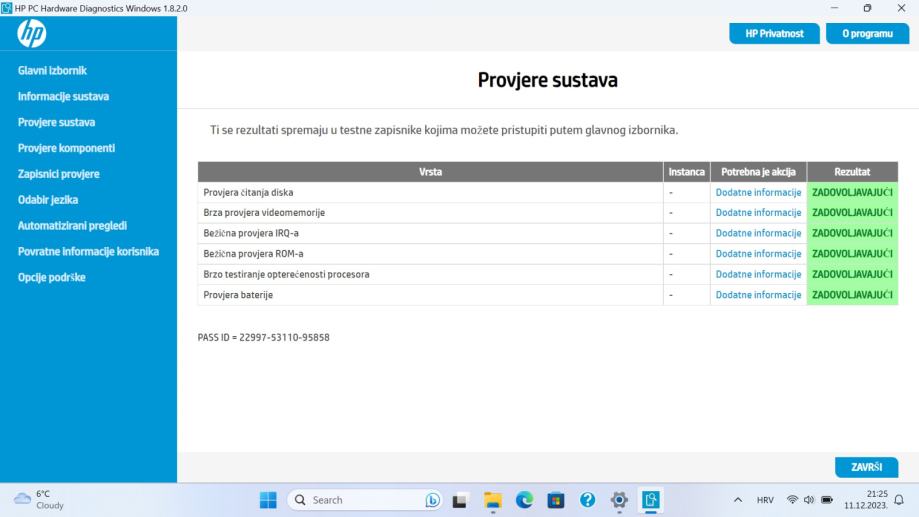Open Opcije podrške
919x517 pixels.
(52, 277)
